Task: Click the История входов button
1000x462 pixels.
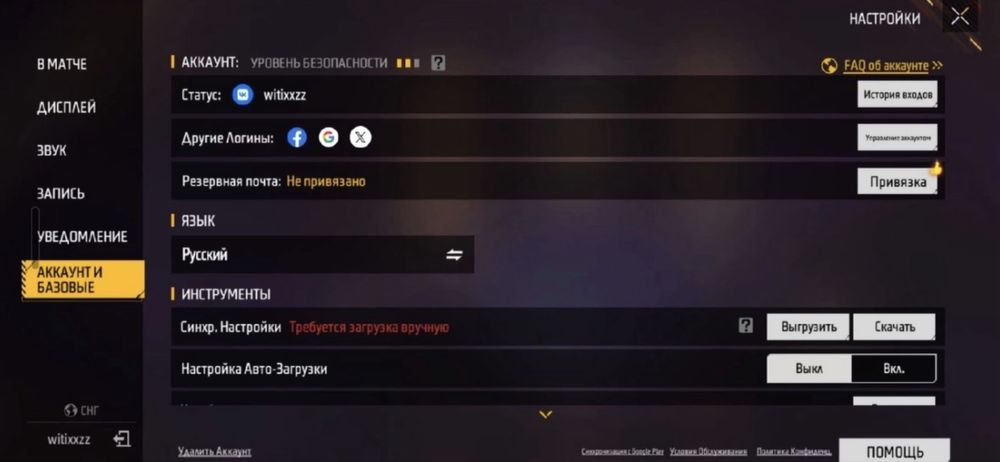Action: point(897,94)
